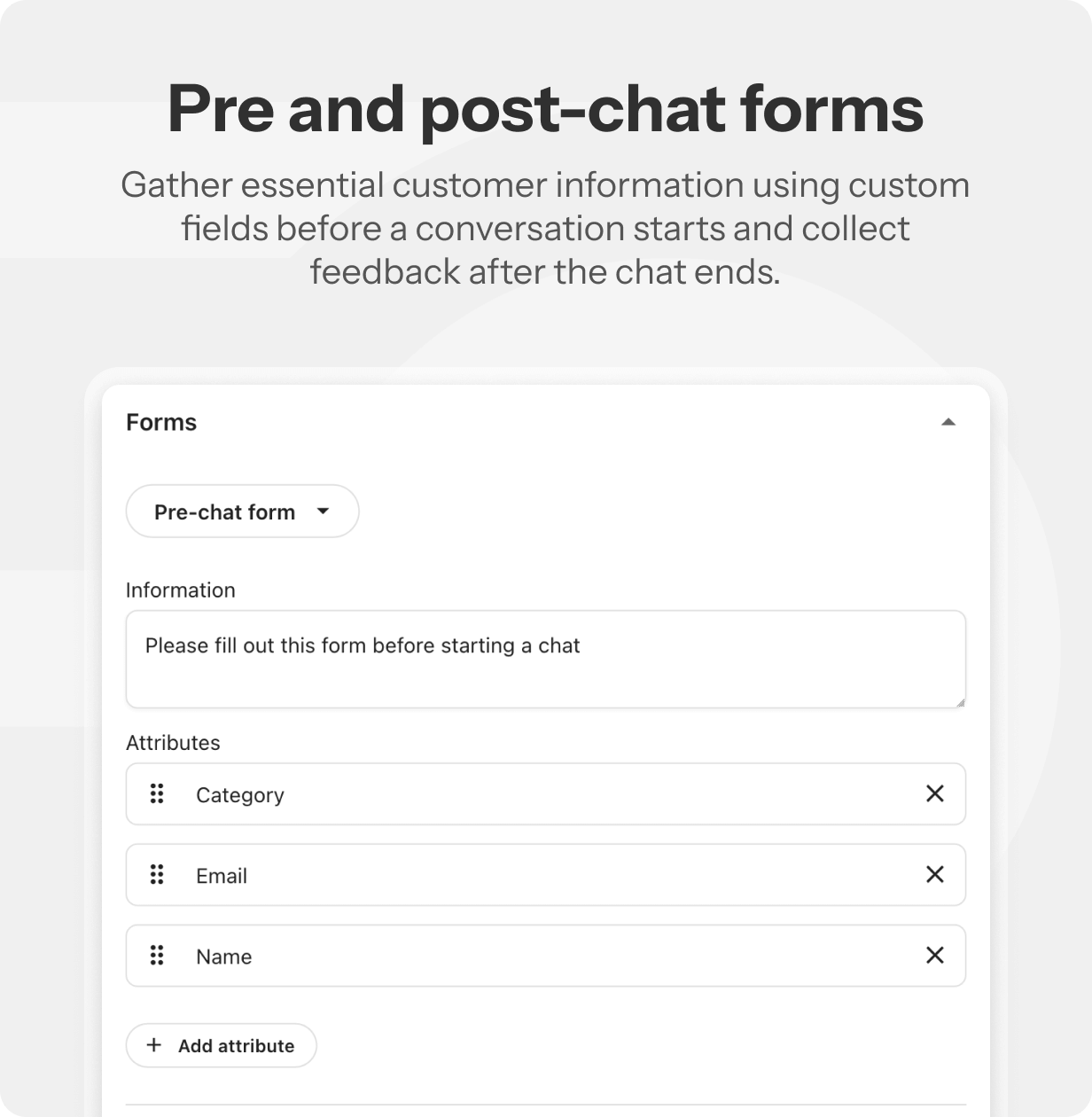The image size is (1092, 1117).
Task: Select the Name attribute label
Action: pyautogui.click(x=224, y=957)
